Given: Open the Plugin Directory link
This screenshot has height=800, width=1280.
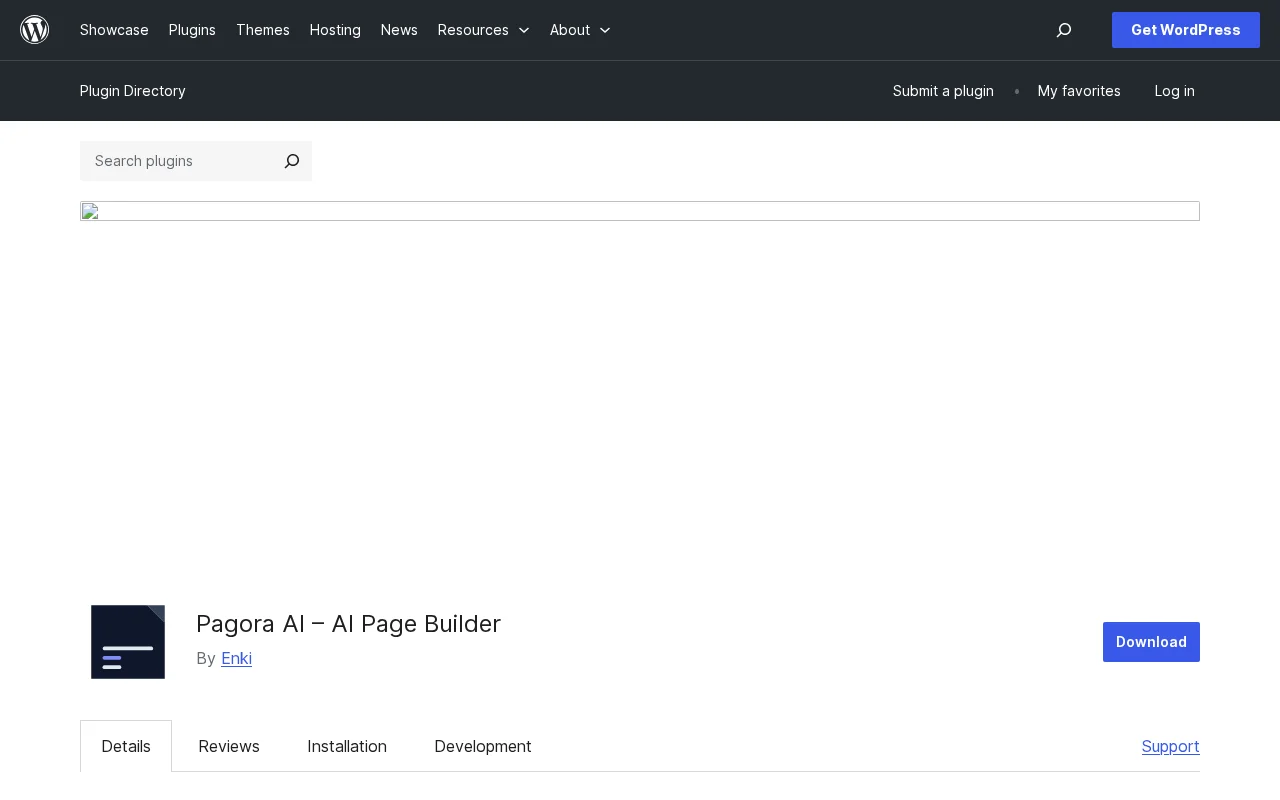Looking at the screenshot, I should [x=133, y=91].
